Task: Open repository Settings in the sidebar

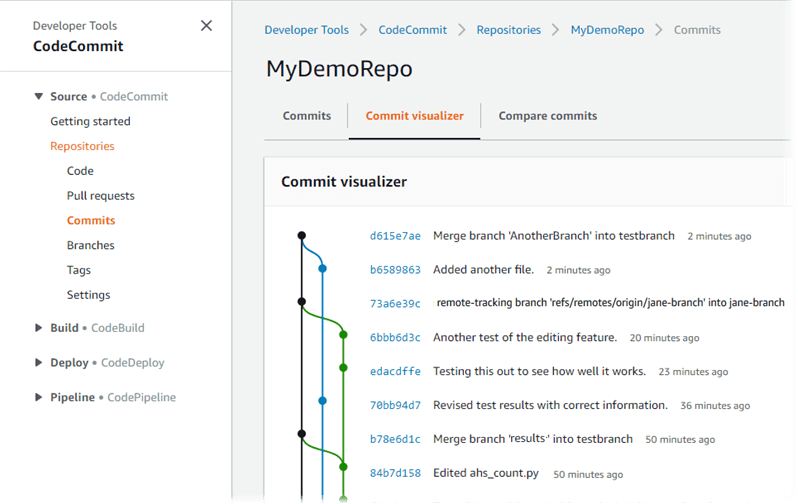Action: click(x=88, y=295)
